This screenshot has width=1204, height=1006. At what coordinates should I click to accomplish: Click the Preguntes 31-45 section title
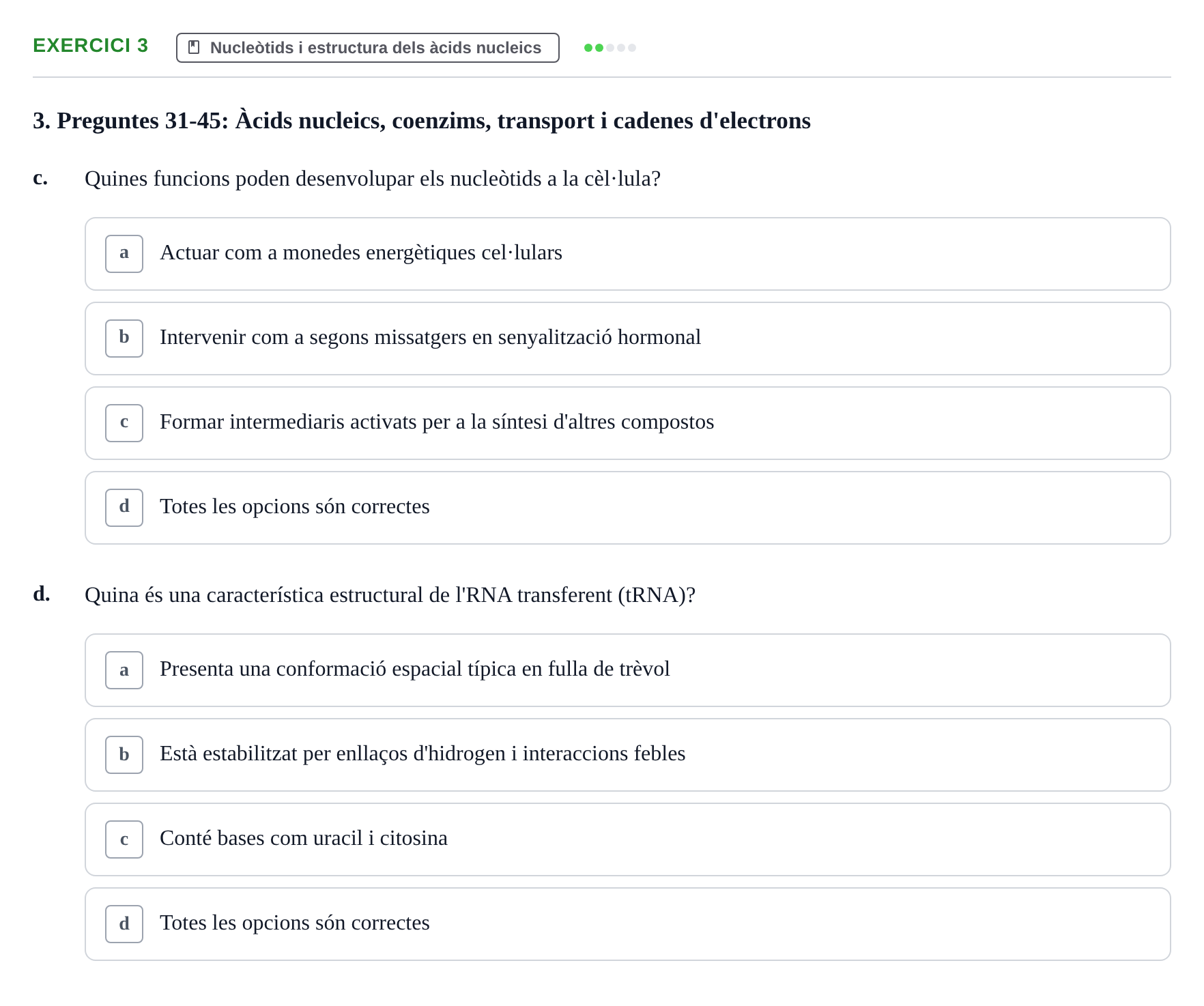pyautogui.click(x=422, y=121)
